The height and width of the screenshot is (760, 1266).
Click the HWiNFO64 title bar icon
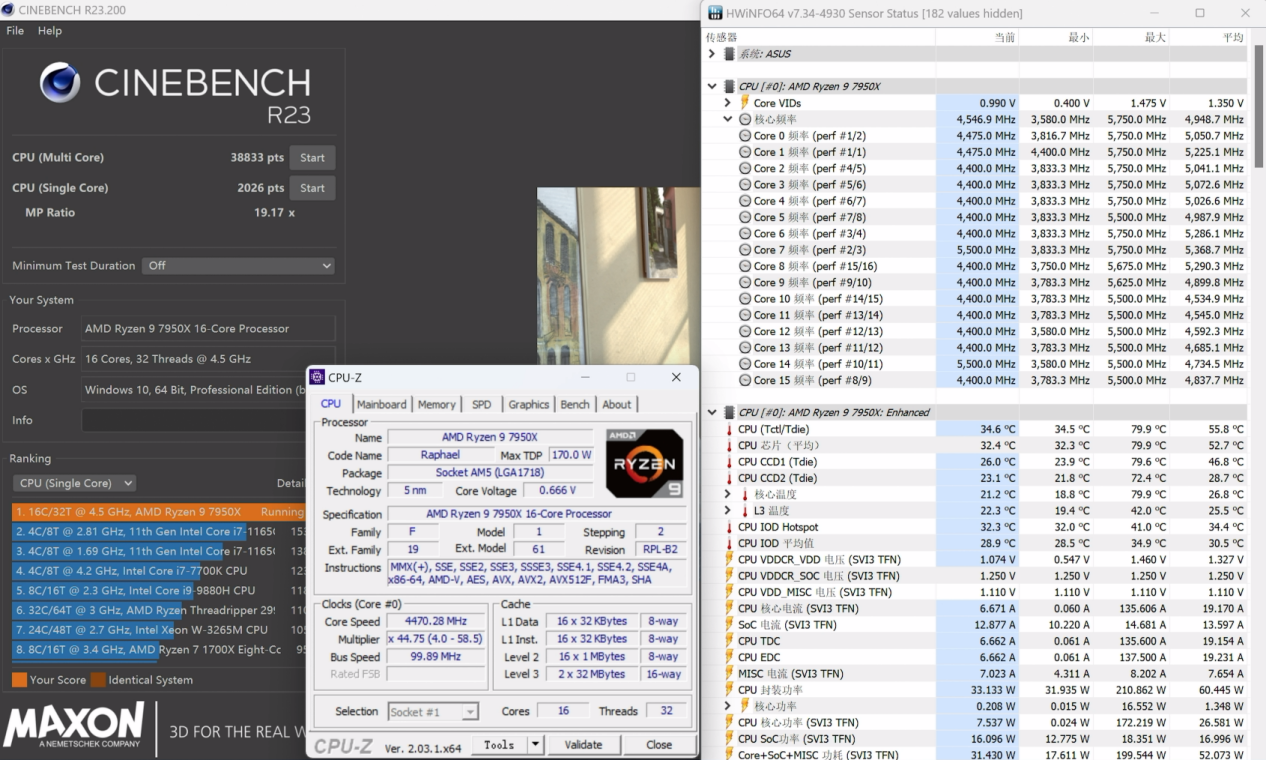(715, 13)
